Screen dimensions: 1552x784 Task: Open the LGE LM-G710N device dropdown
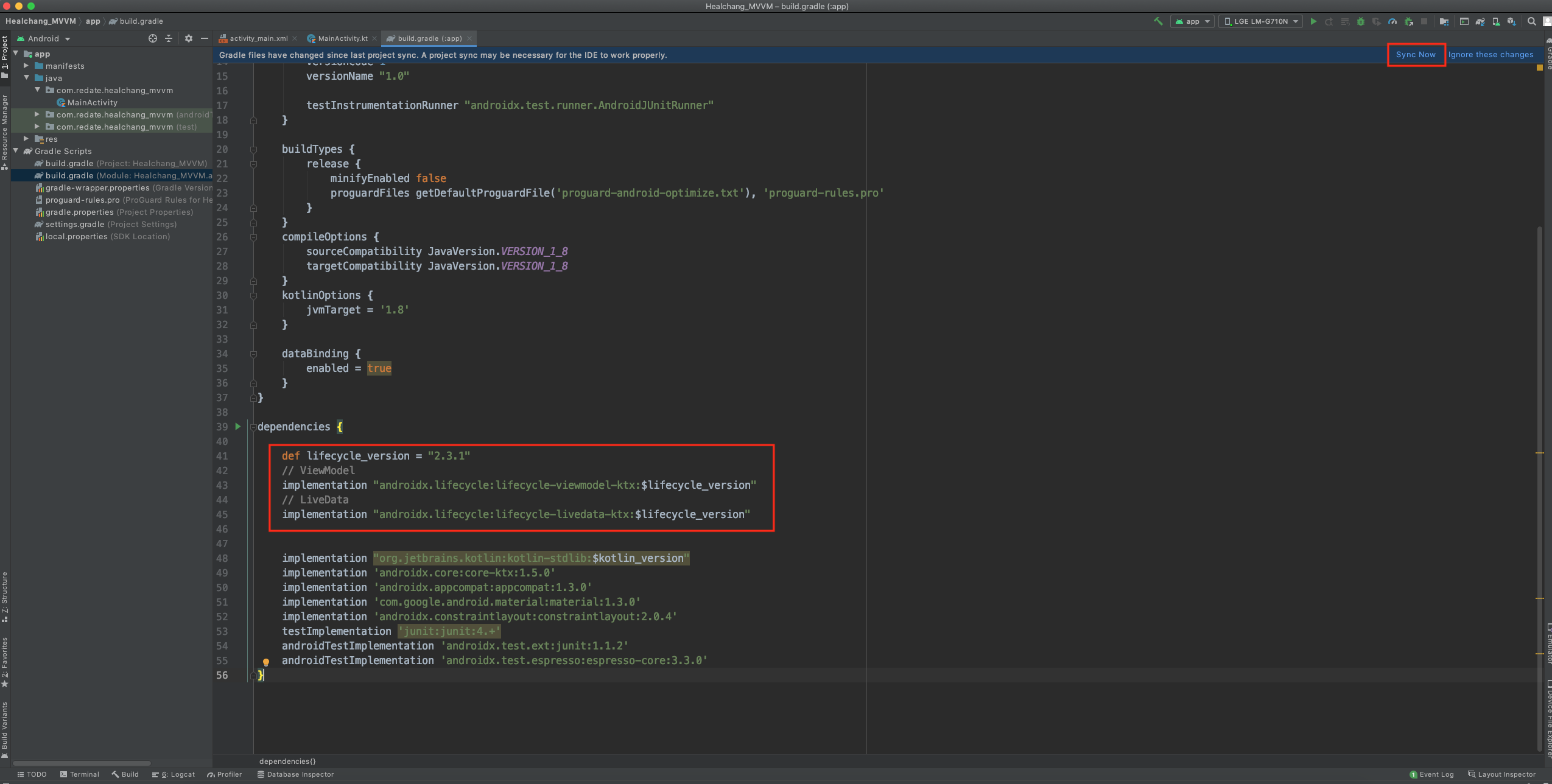pyautogui.click(x=1261, y=21)
